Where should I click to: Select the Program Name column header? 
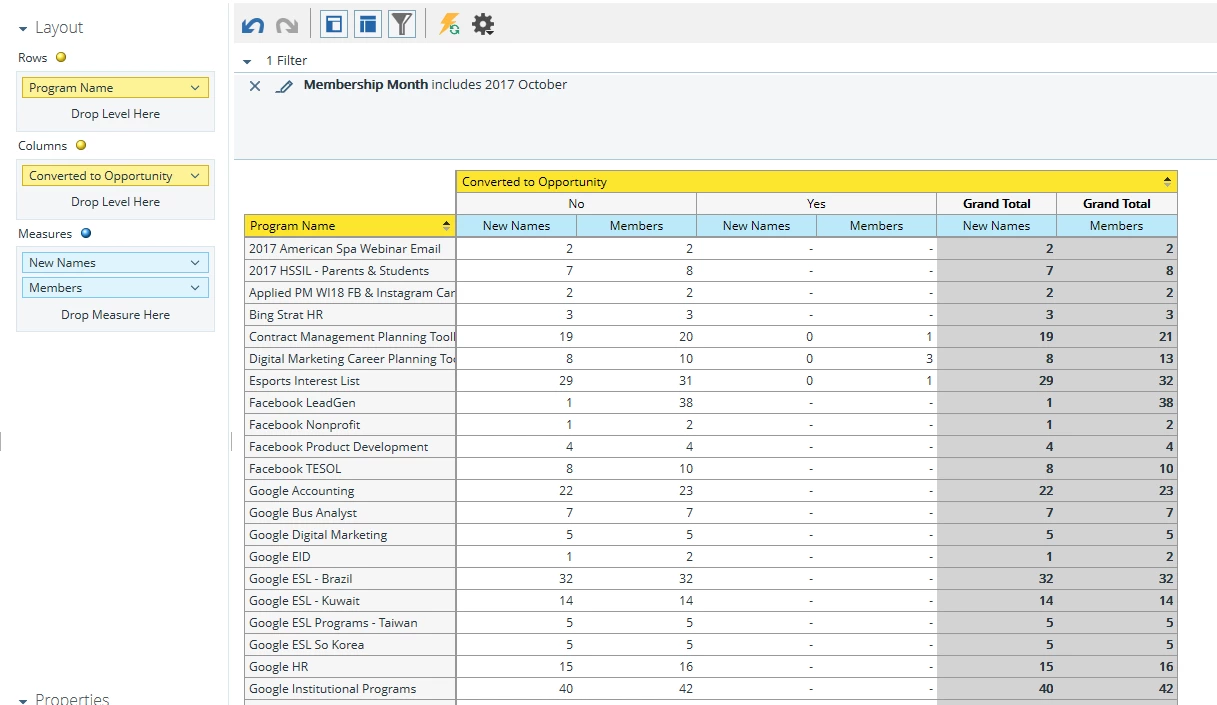(350, 226)
